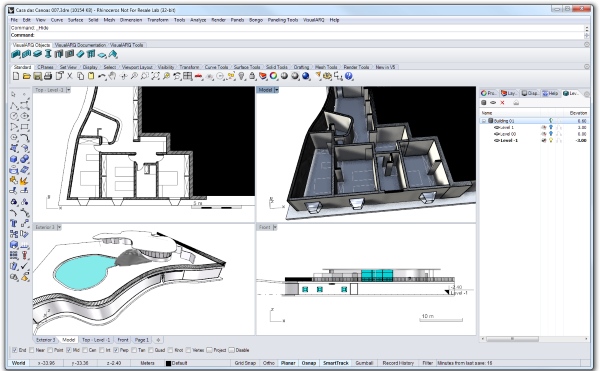
Task: Open Help with the blue question icon
Action: (x=348, y=76)
